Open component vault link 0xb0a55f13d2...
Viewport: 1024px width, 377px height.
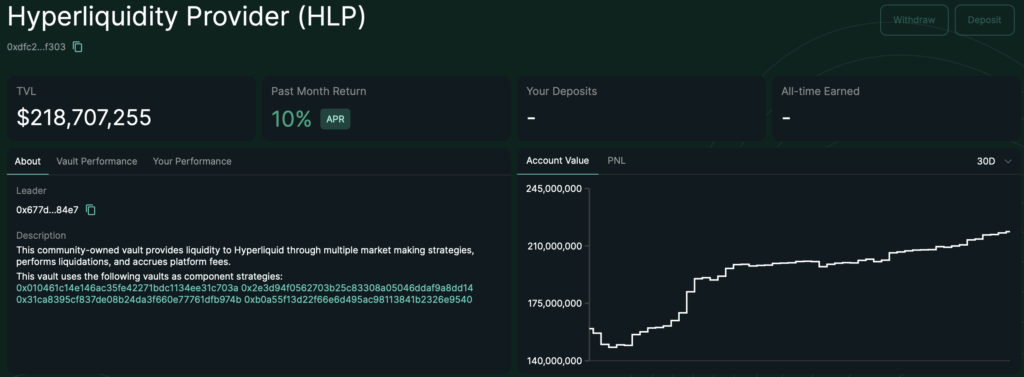tap(359, 300)
